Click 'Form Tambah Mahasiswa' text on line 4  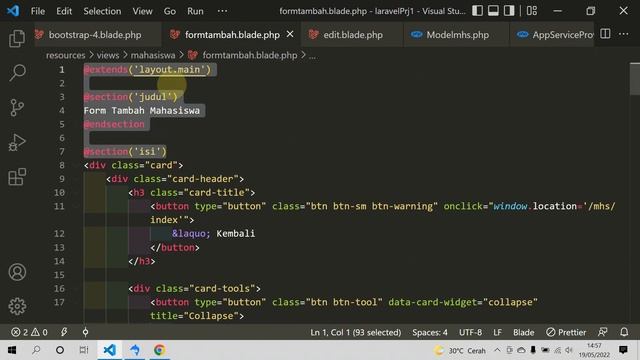click(142, 111)
